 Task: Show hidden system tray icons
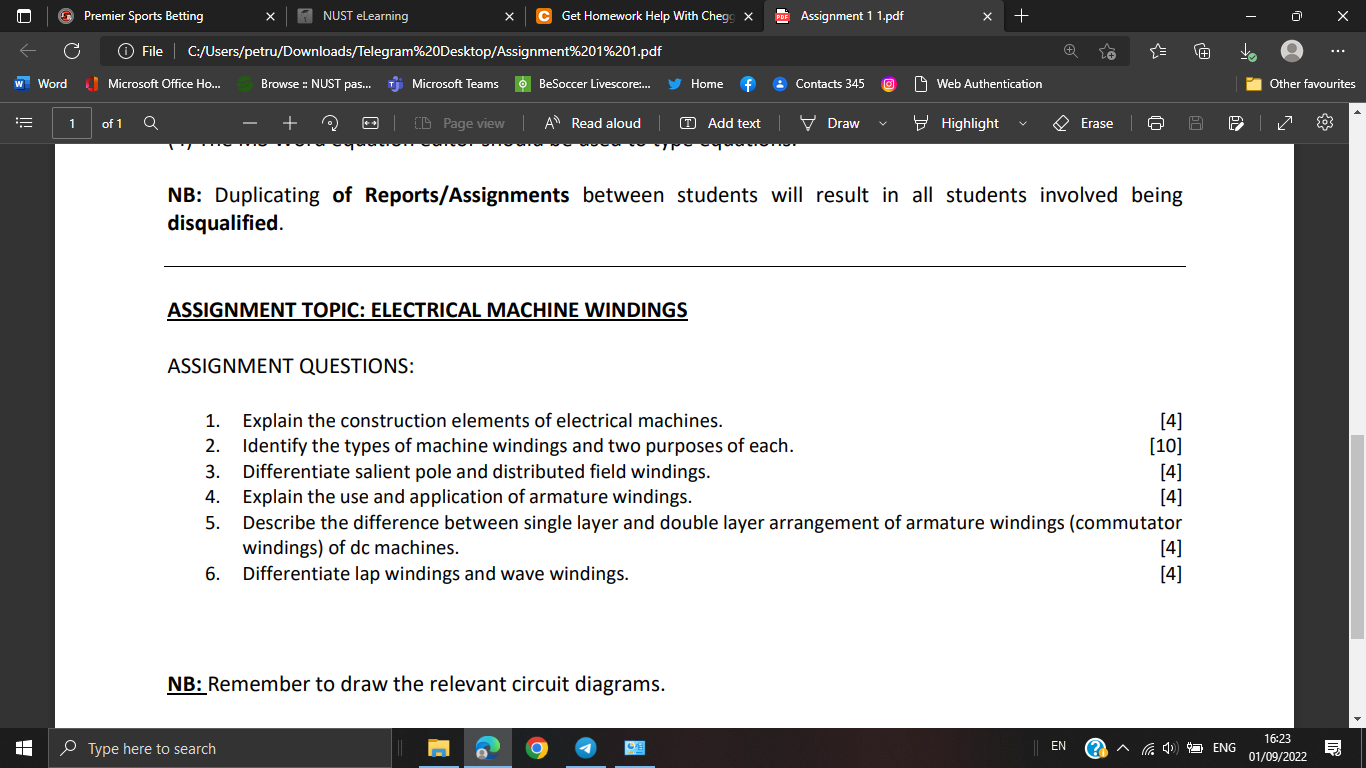coord(1123,748)
